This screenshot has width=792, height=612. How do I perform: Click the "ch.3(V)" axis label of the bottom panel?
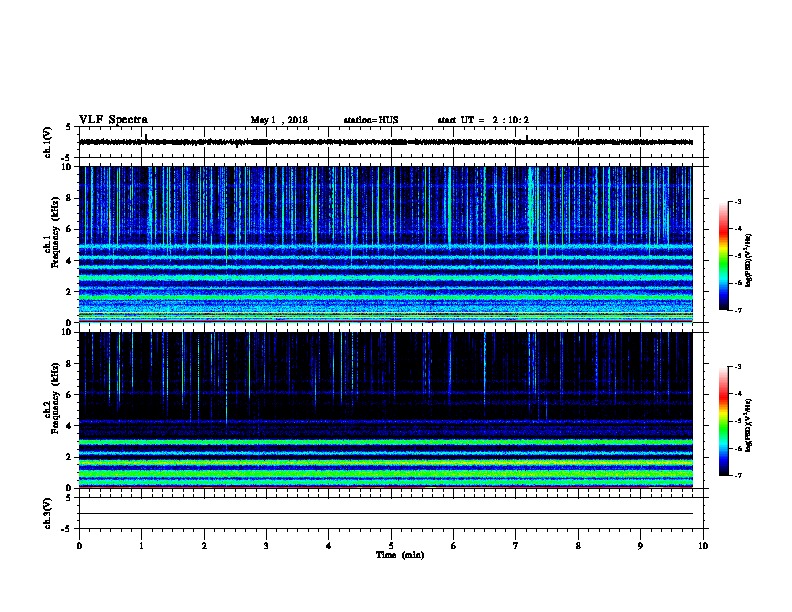coord(47,513)
